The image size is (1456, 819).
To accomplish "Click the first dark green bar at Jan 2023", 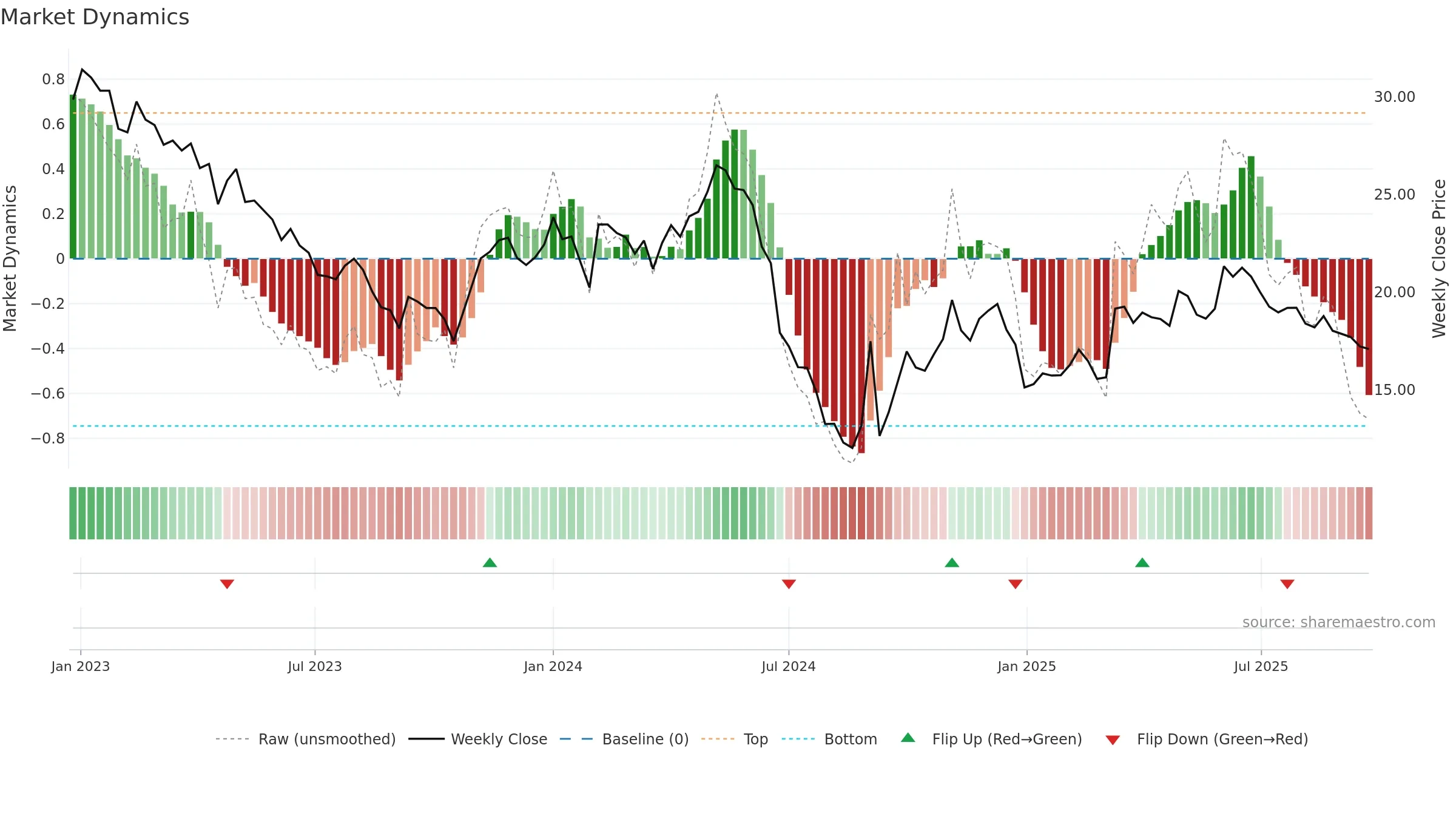I will [73, 177].
